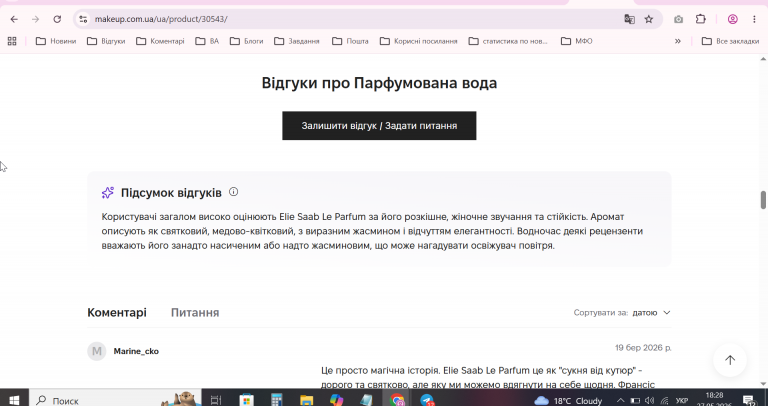Click the page vertical scrollbar thumb
This screenshot has width=768, height=406.
[x=763, y=200]
